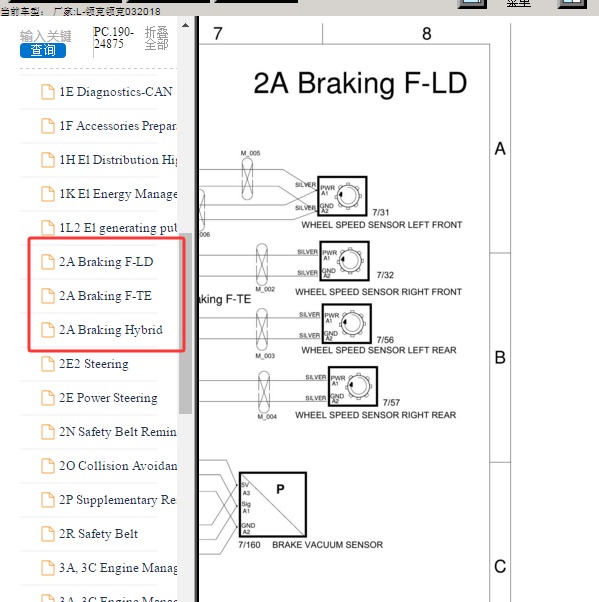Screen dimensions: 599x602
Task: Click 当前车型 vehicle model status text
Action: pos(80,12)
